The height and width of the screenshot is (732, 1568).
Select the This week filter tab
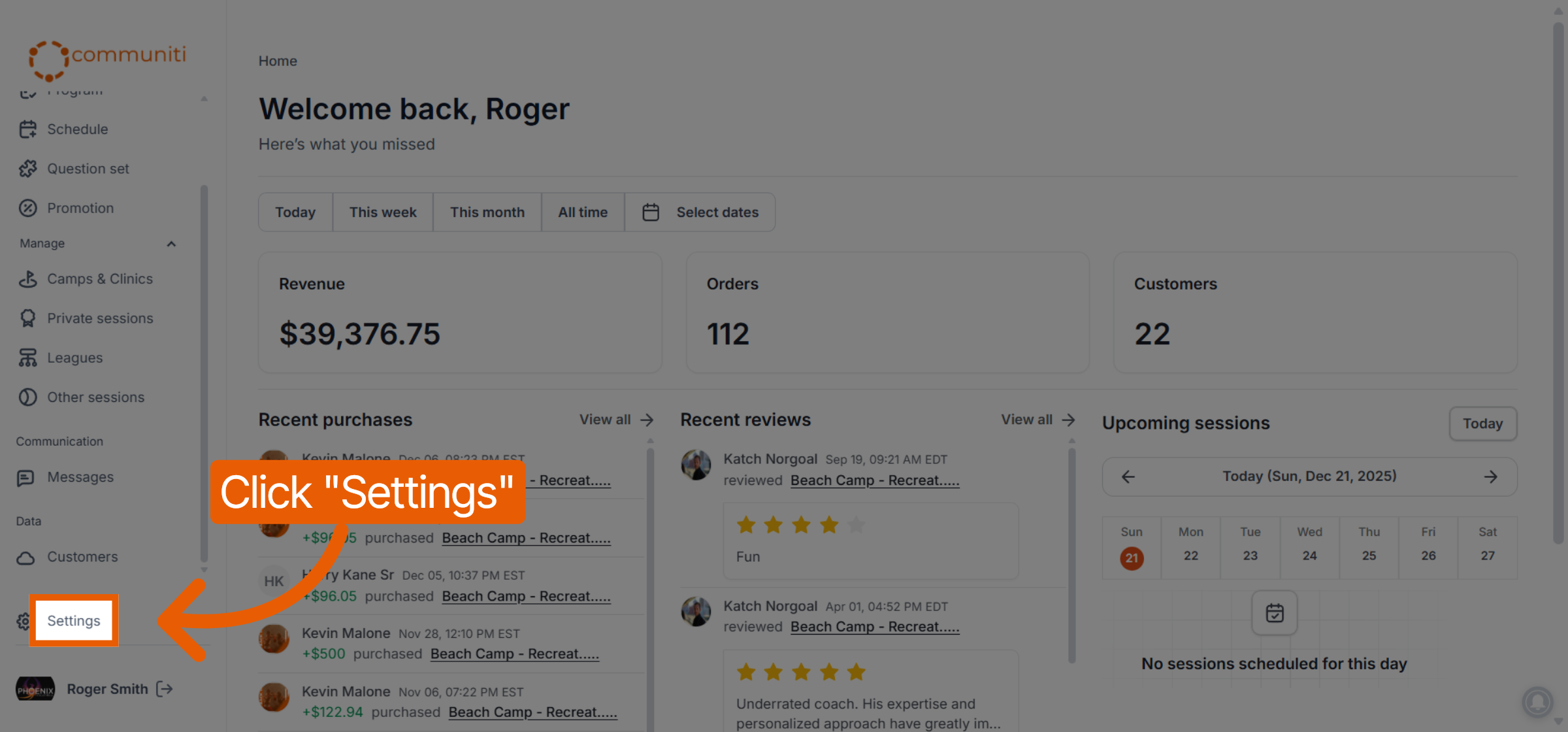[x=383, y=212]
